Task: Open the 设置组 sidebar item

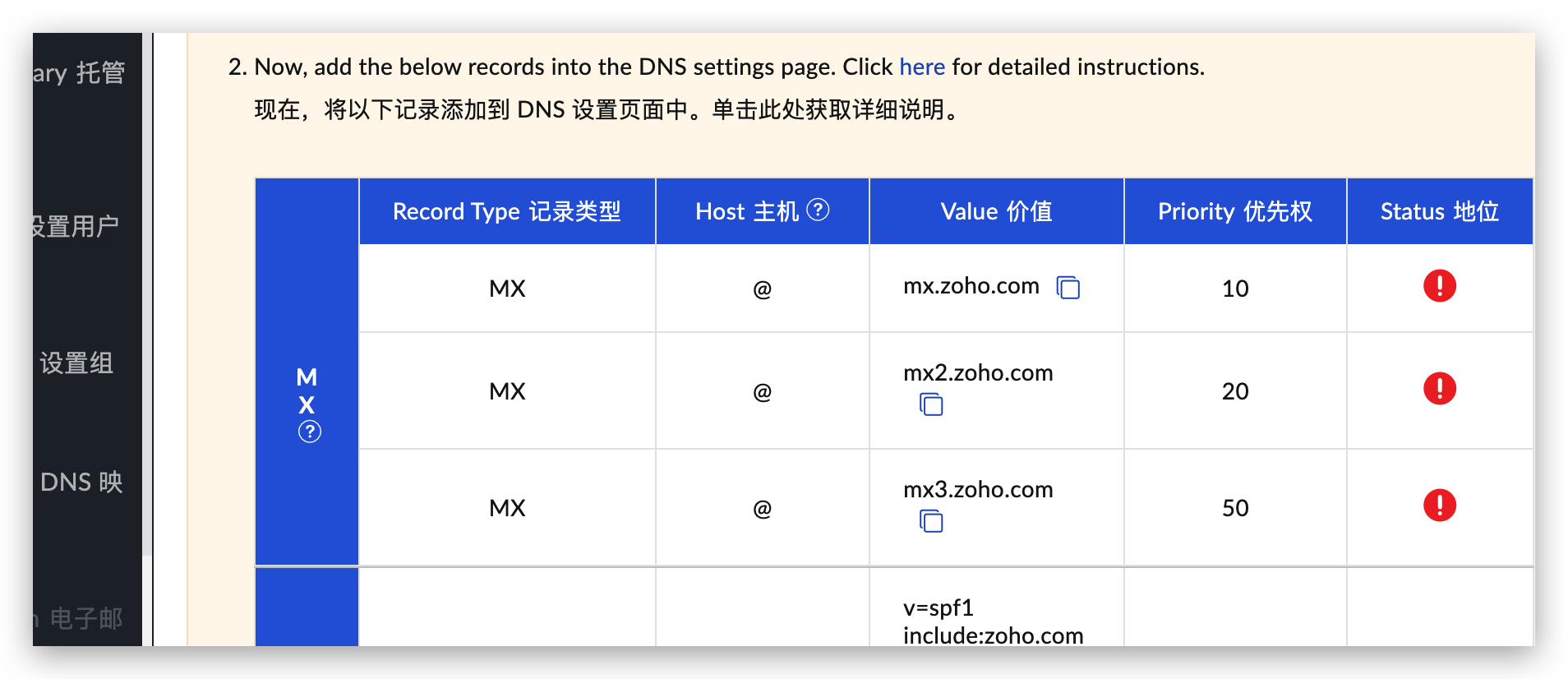Action: click(x=76, y=363)
